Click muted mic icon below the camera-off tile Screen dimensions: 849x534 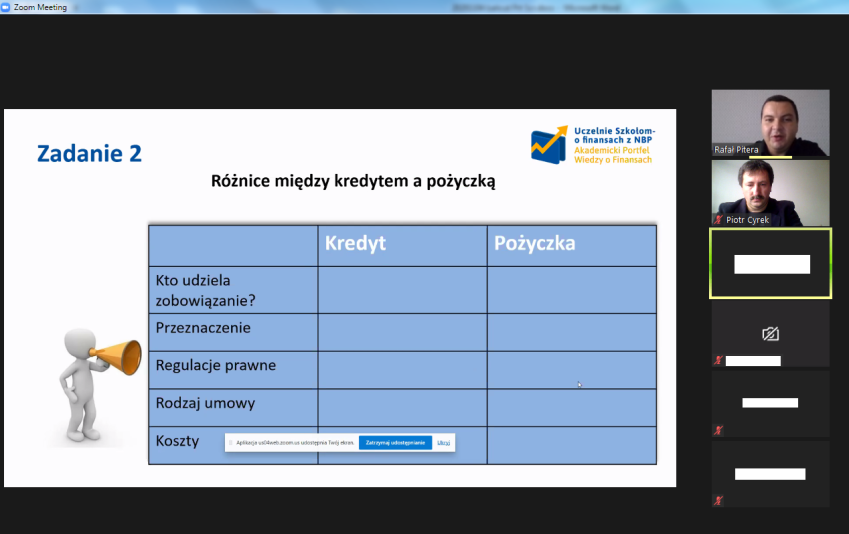click(718, 360)
